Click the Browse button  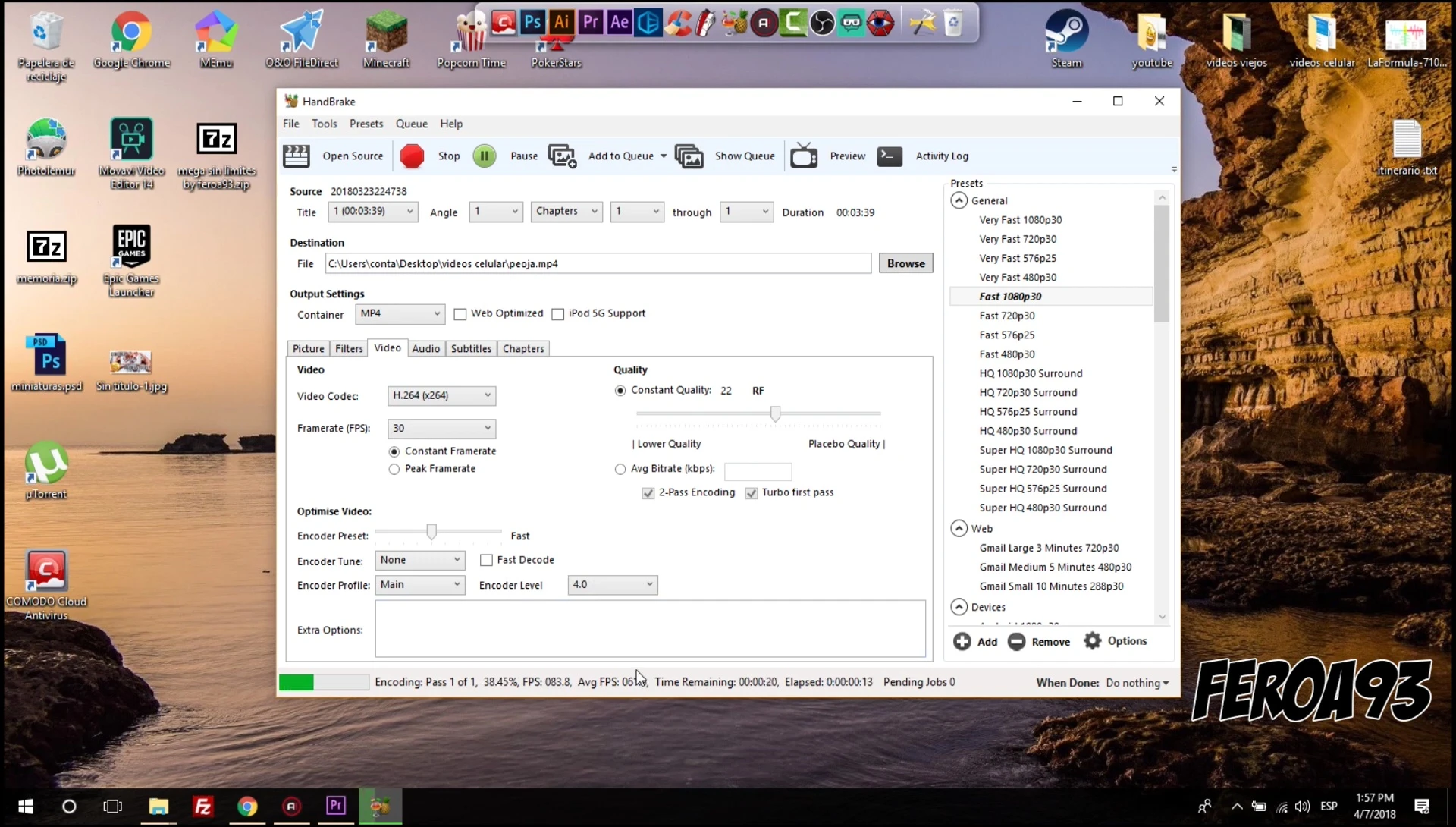906,263
